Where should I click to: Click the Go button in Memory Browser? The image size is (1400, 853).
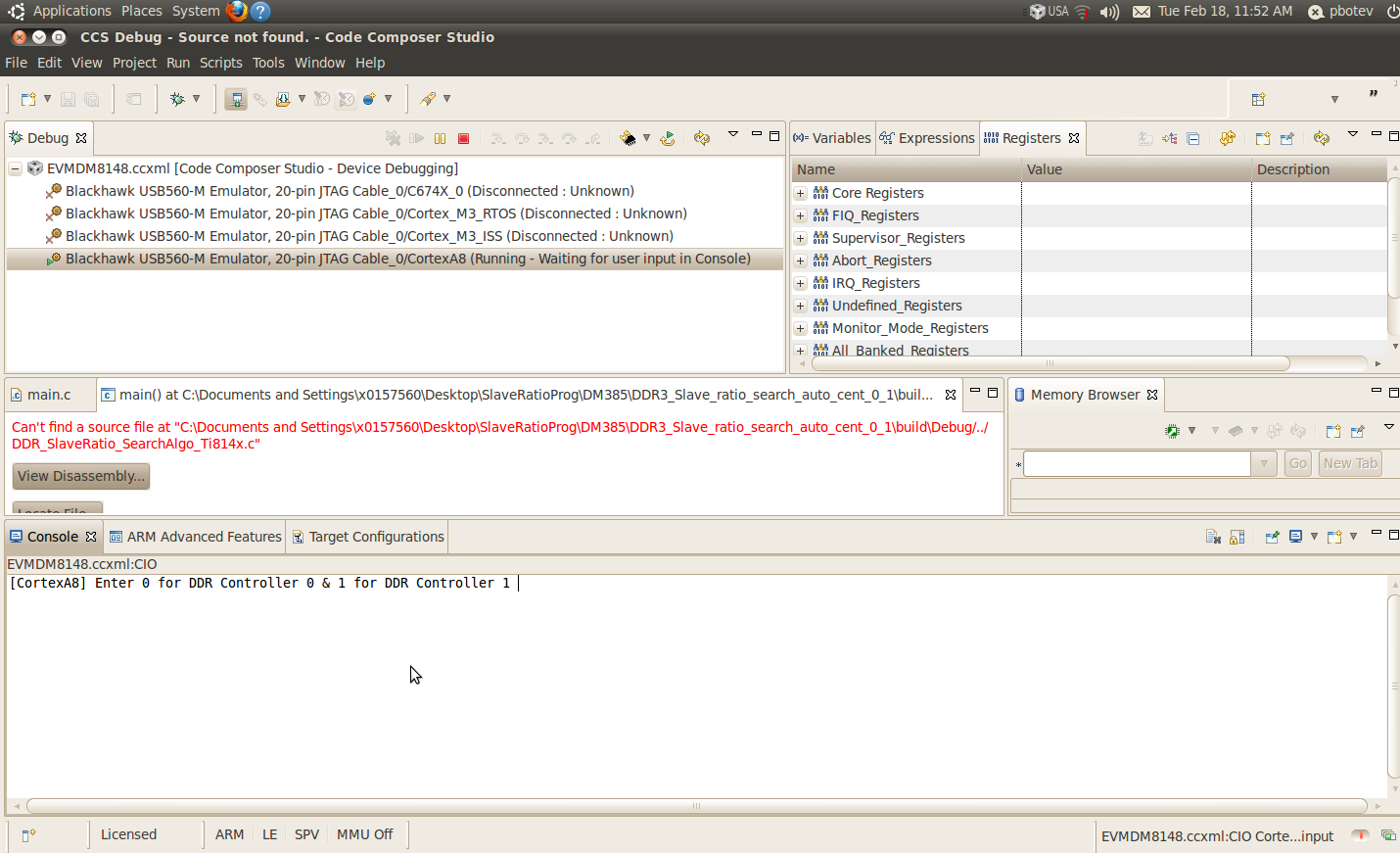point(1298,463)
